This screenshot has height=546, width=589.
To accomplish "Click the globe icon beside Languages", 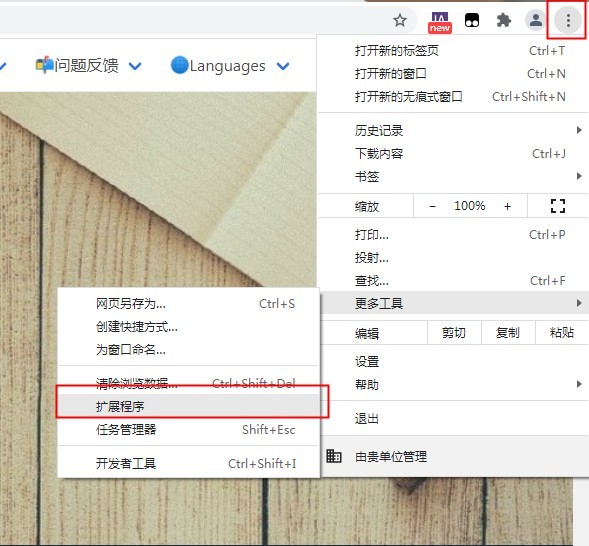I will pyautogui.click(x=179, y=65).
